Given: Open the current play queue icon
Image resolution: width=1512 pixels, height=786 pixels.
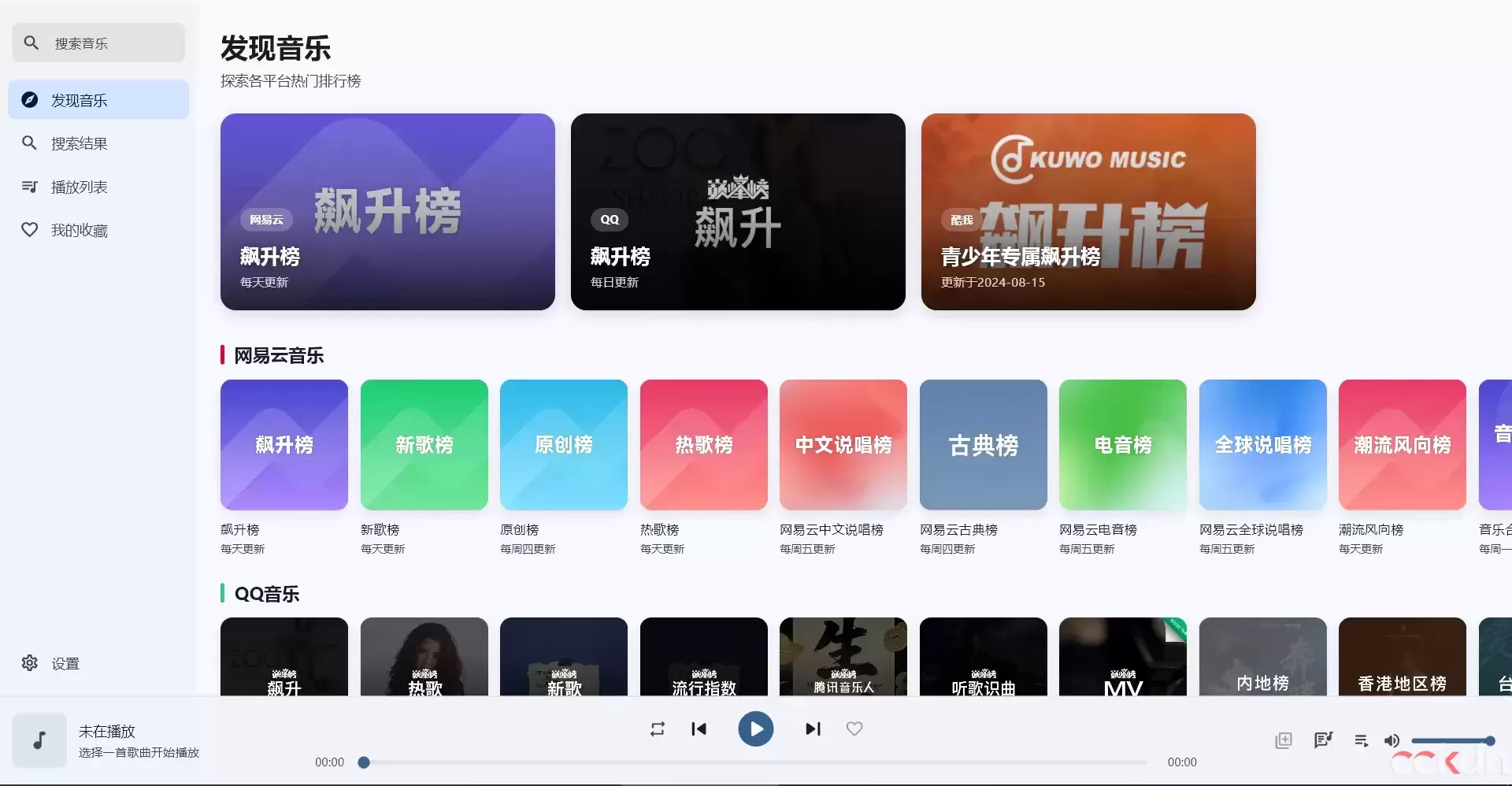Looking at the screenshot, I should pyautogui.click(x=1362, y=740).
